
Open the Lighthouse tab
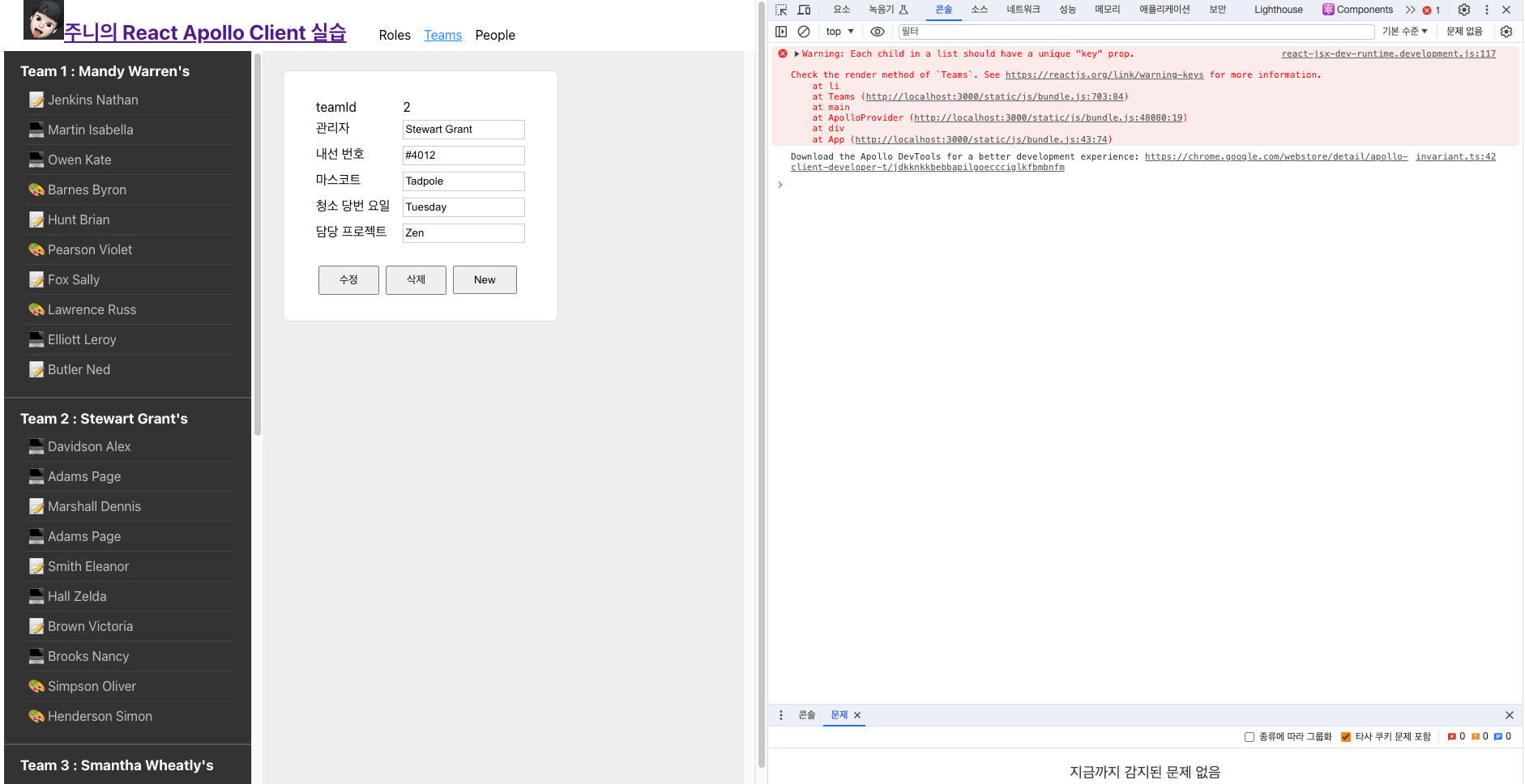coord(1279,10)
